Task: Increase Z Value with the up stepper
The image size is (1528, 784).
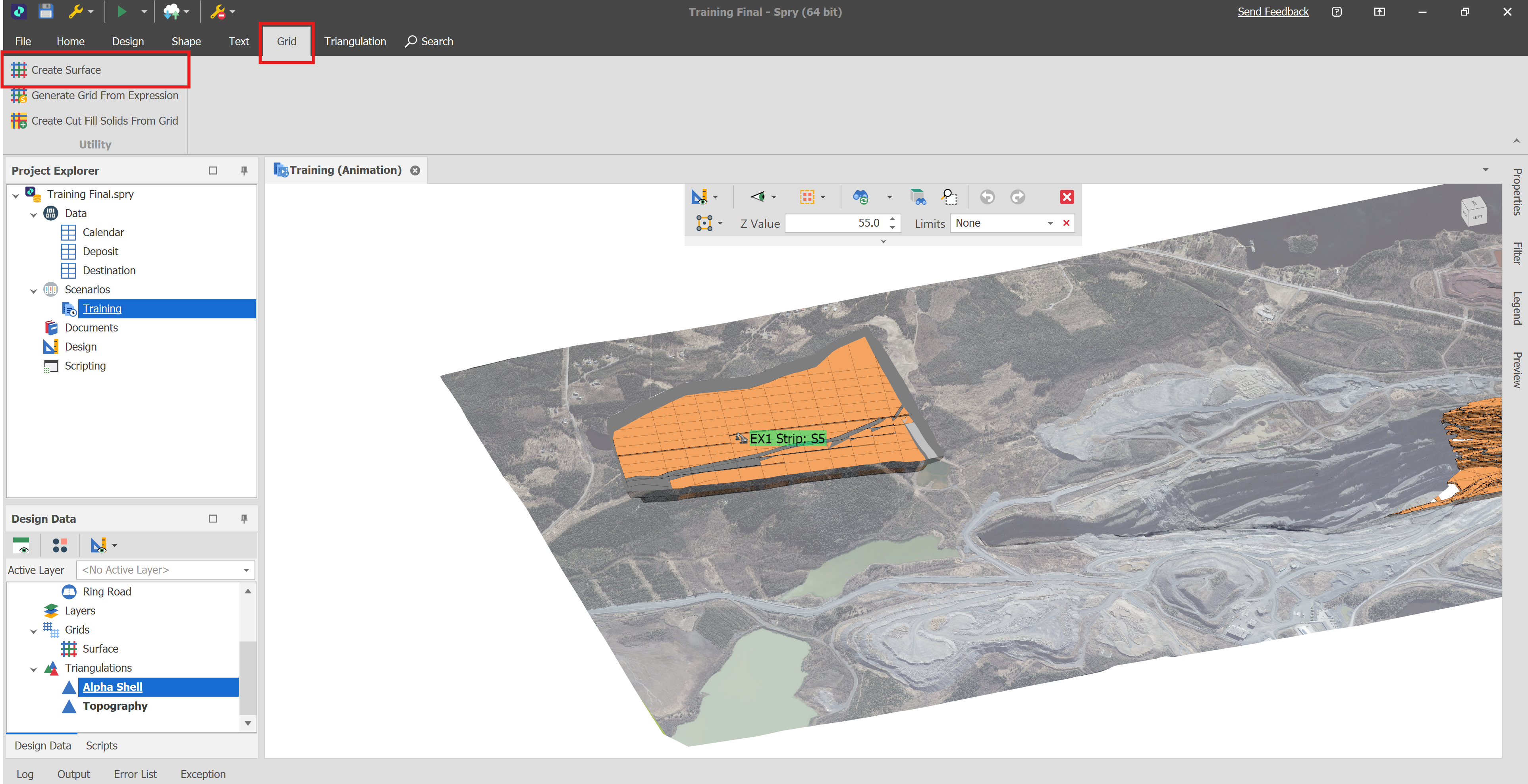Action: tap(892, 219)
